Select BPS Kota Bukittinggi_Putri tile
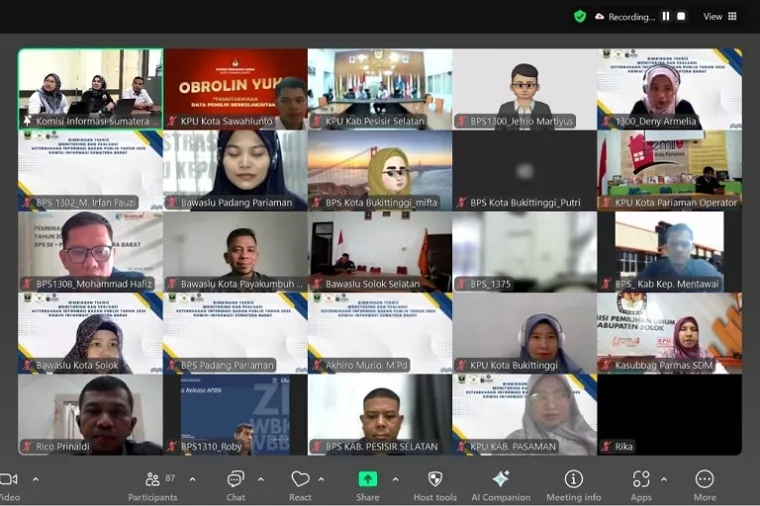The image size is (760, 506). pyautogui.click(x=524, y=170)
